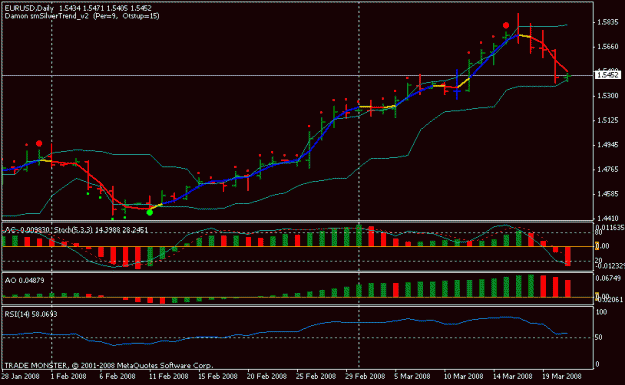Click the 1 Feb 2008 date label
Screen dimensions: 625x385
pyautogui.click(x=69, y=376)
